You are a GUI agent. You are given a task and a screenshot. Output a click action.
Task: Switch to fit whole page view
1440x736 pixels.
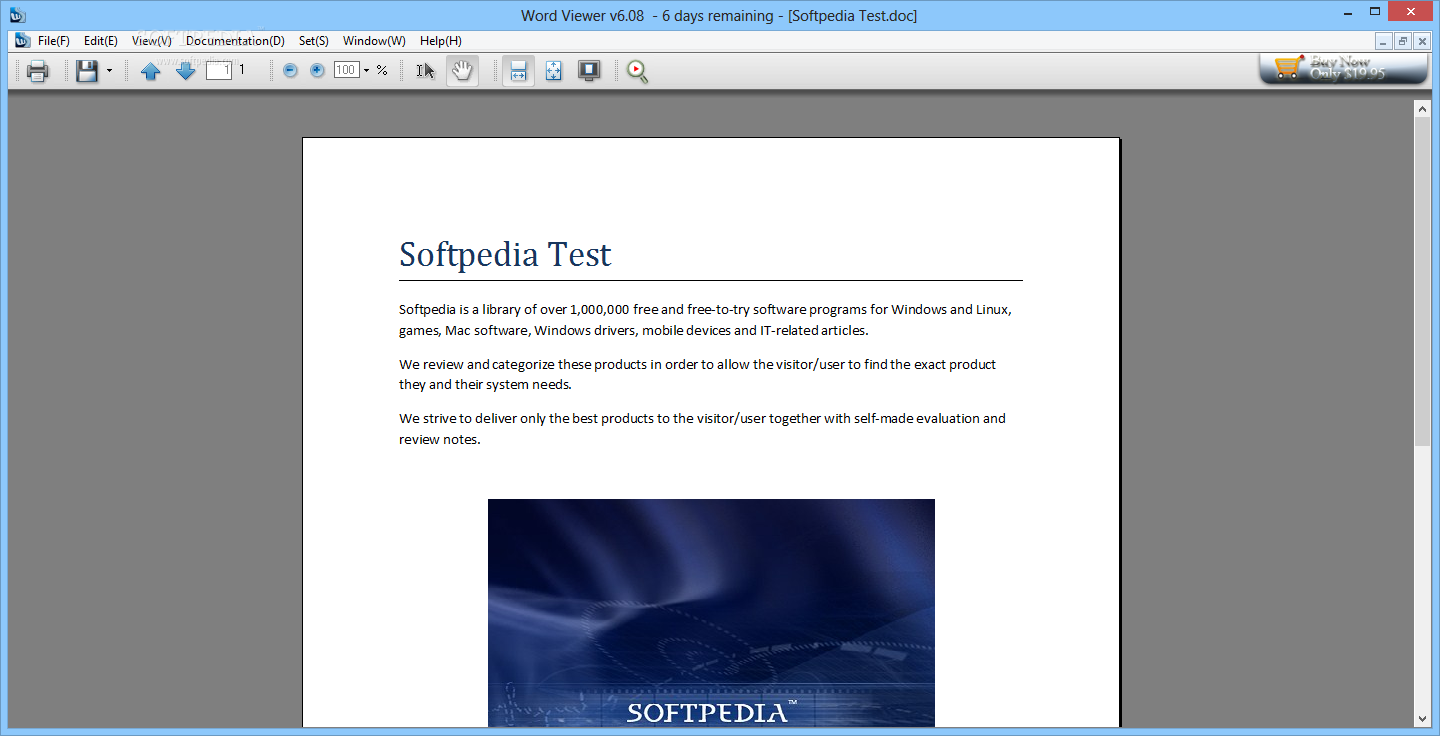click(553, 71)
